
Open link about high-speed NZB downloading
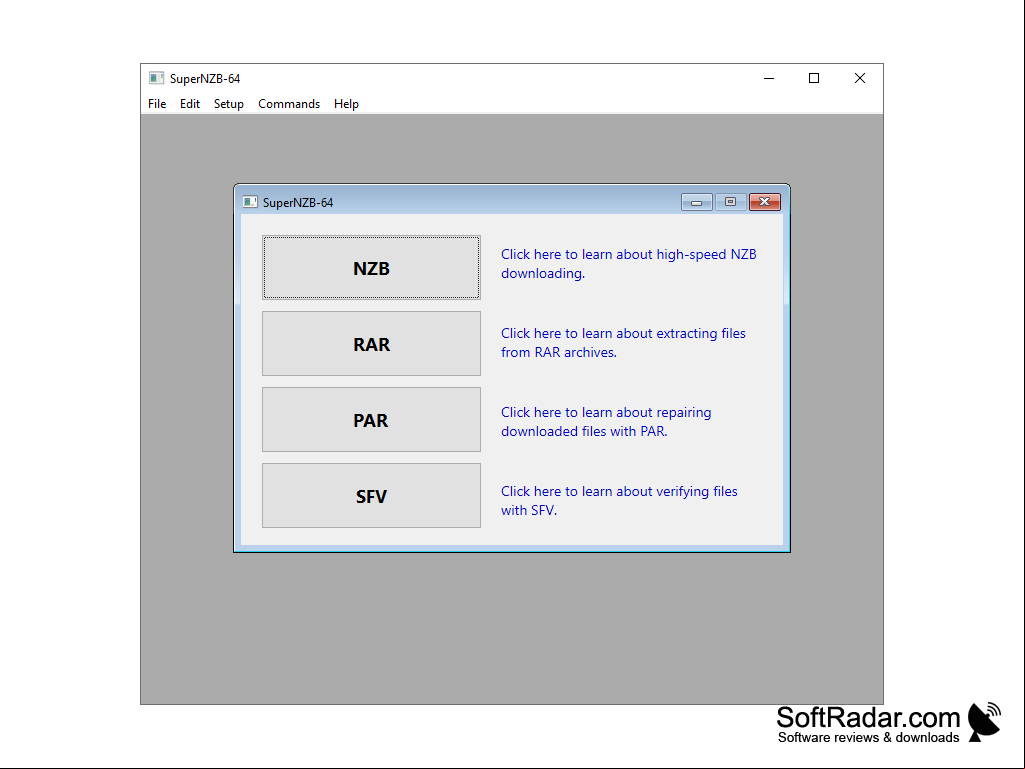coord(629,264)
